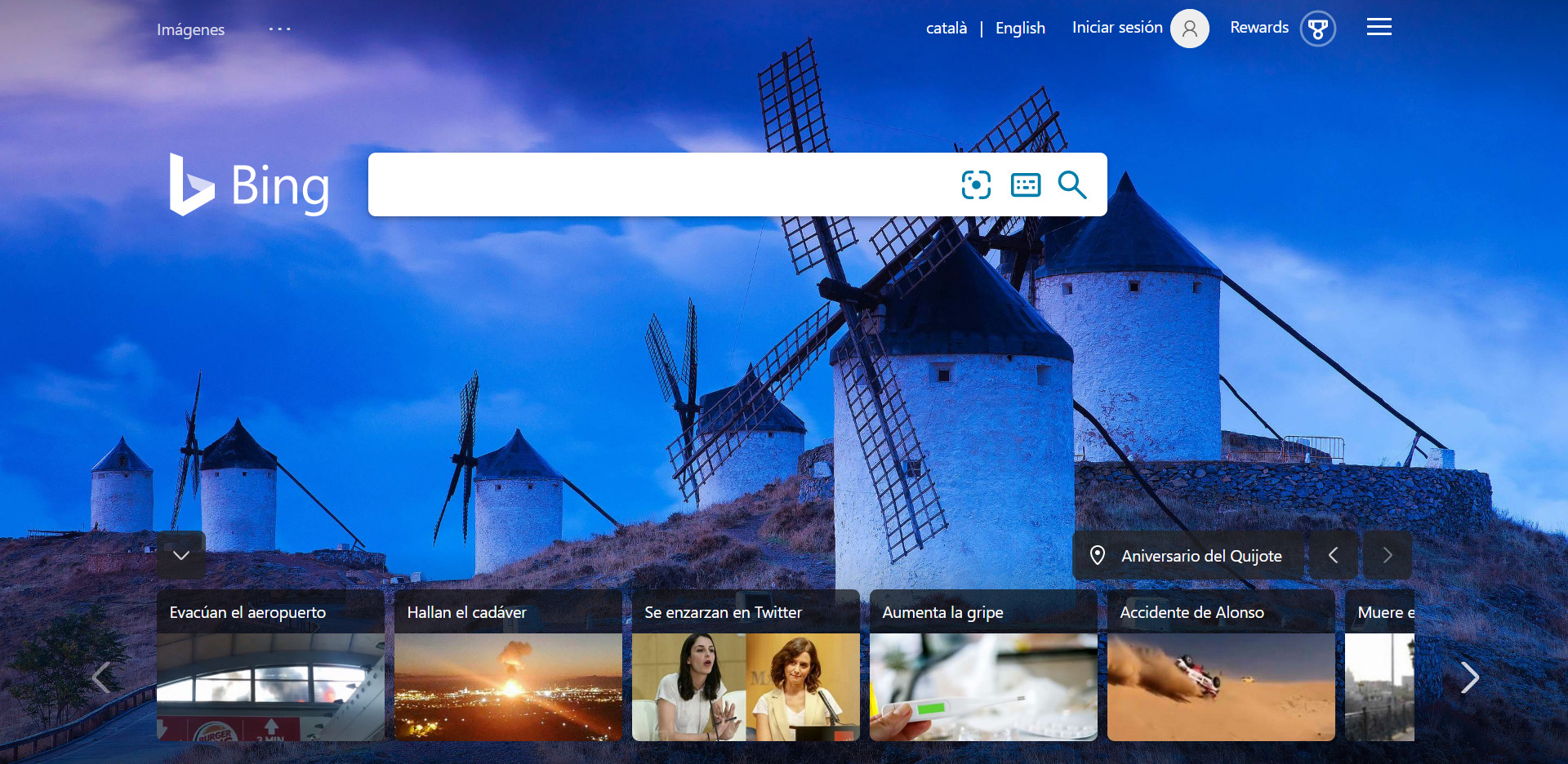The image size is (1568, 764).
Task: Go to the previous background image
Action: [1333, 555]
